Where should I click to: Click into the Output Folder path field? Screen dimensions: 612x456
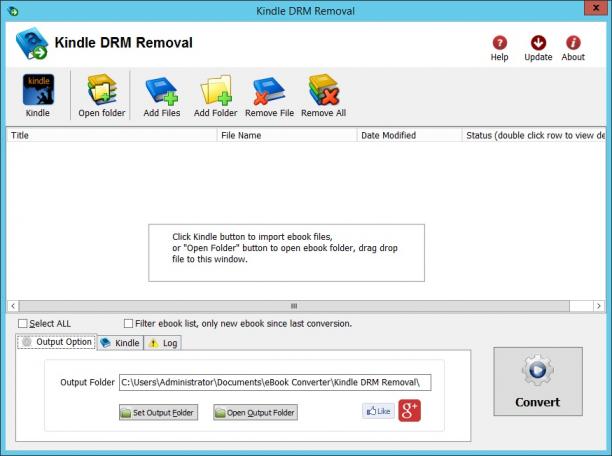click(x=275, y=382)
